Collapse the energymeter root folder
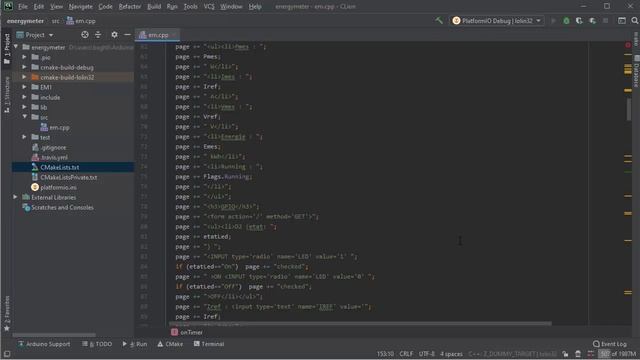640x360 pixels. point(16,47)
